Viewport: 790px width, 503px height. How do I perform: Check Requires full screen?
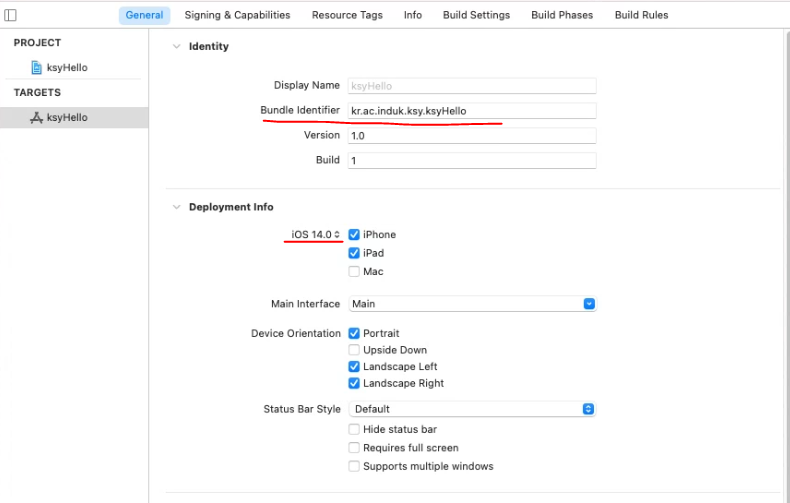click(x=354, y=448)
